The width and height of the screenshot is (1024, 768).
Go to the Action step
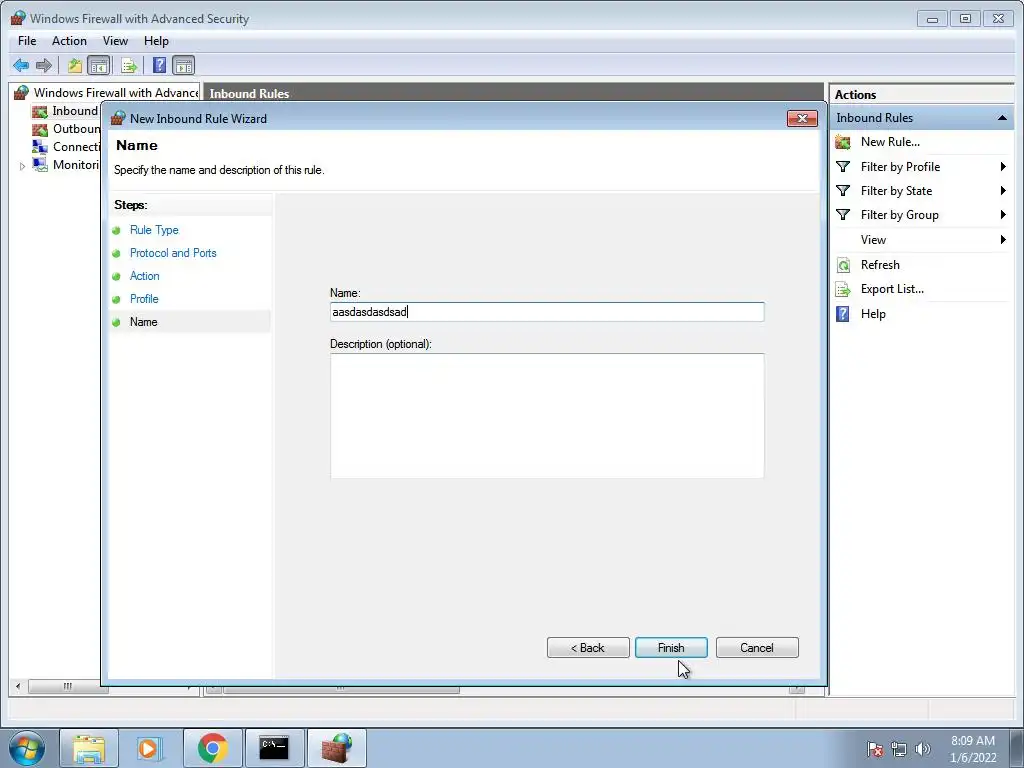tap(144, 276)
